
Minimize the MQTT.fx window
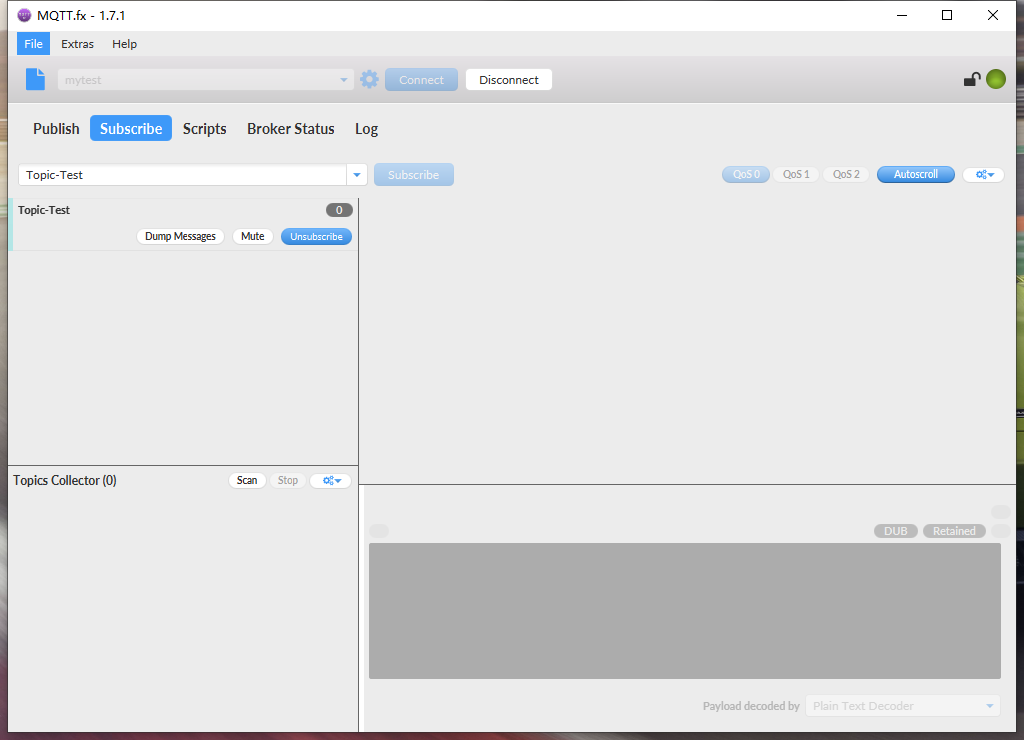tap(902, 15)
